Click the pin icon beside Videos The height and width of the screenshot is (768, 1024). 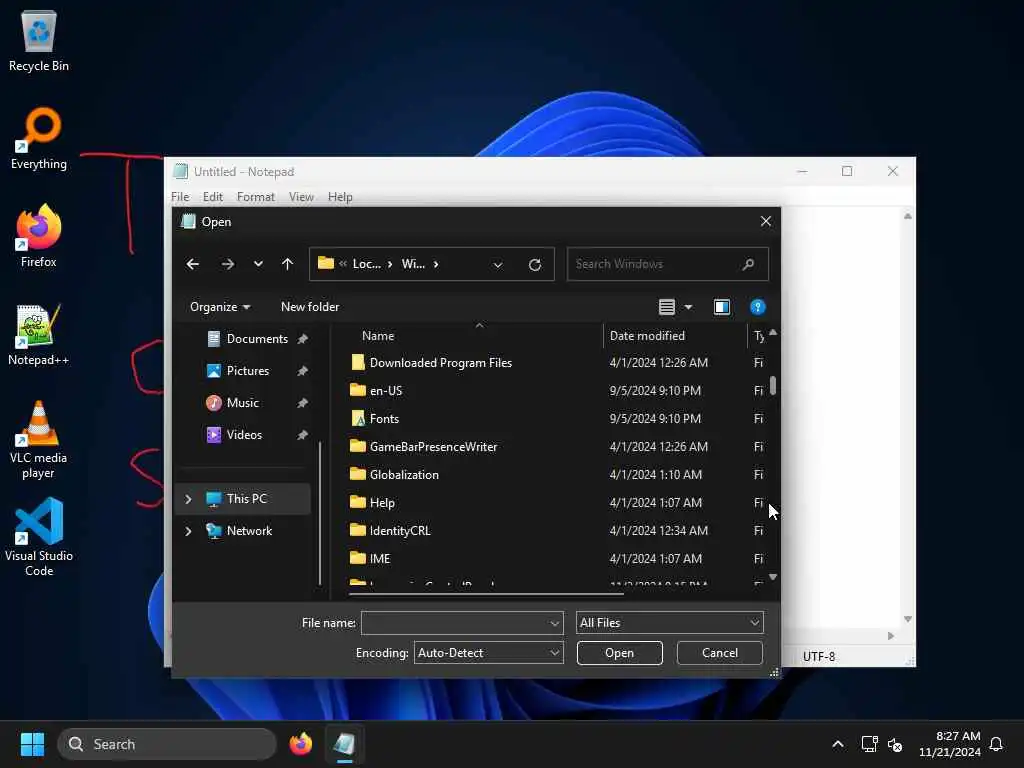coord(302,435)
